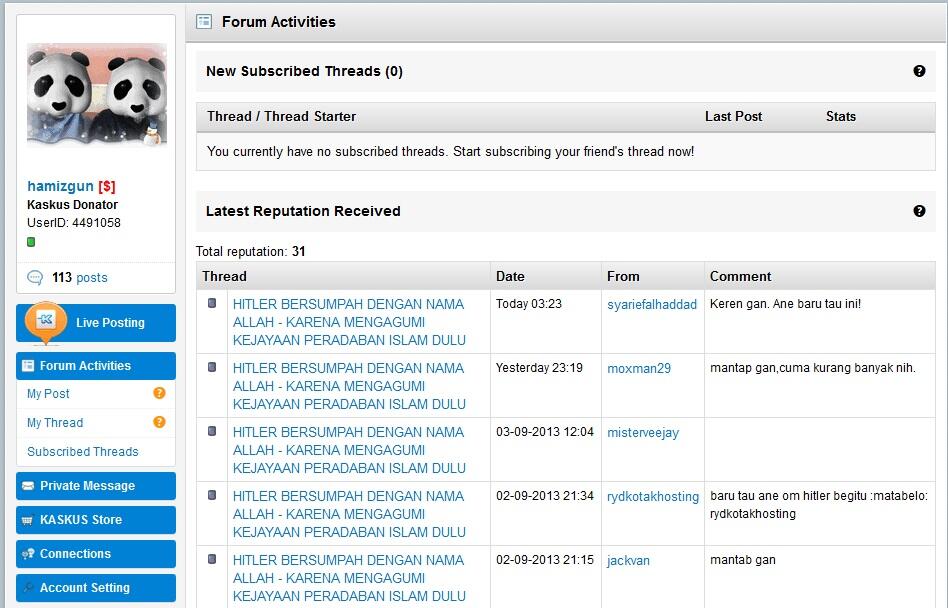Click reputation icon in misterveejay row
The width and height of the screenshot is (948, 608).
pyautogui.click(x=212, y=431)
